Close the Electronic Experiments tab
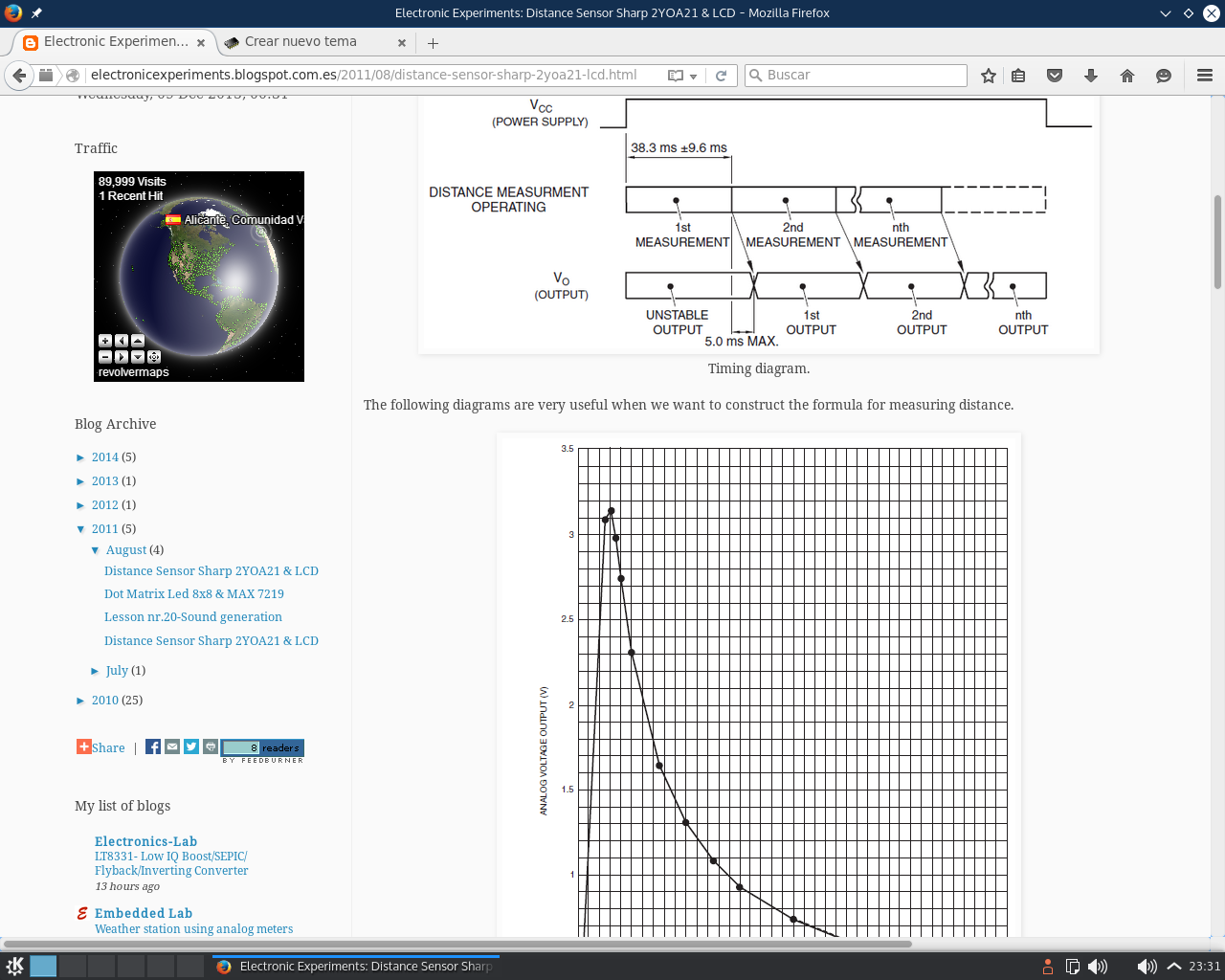 coord(201,43)
